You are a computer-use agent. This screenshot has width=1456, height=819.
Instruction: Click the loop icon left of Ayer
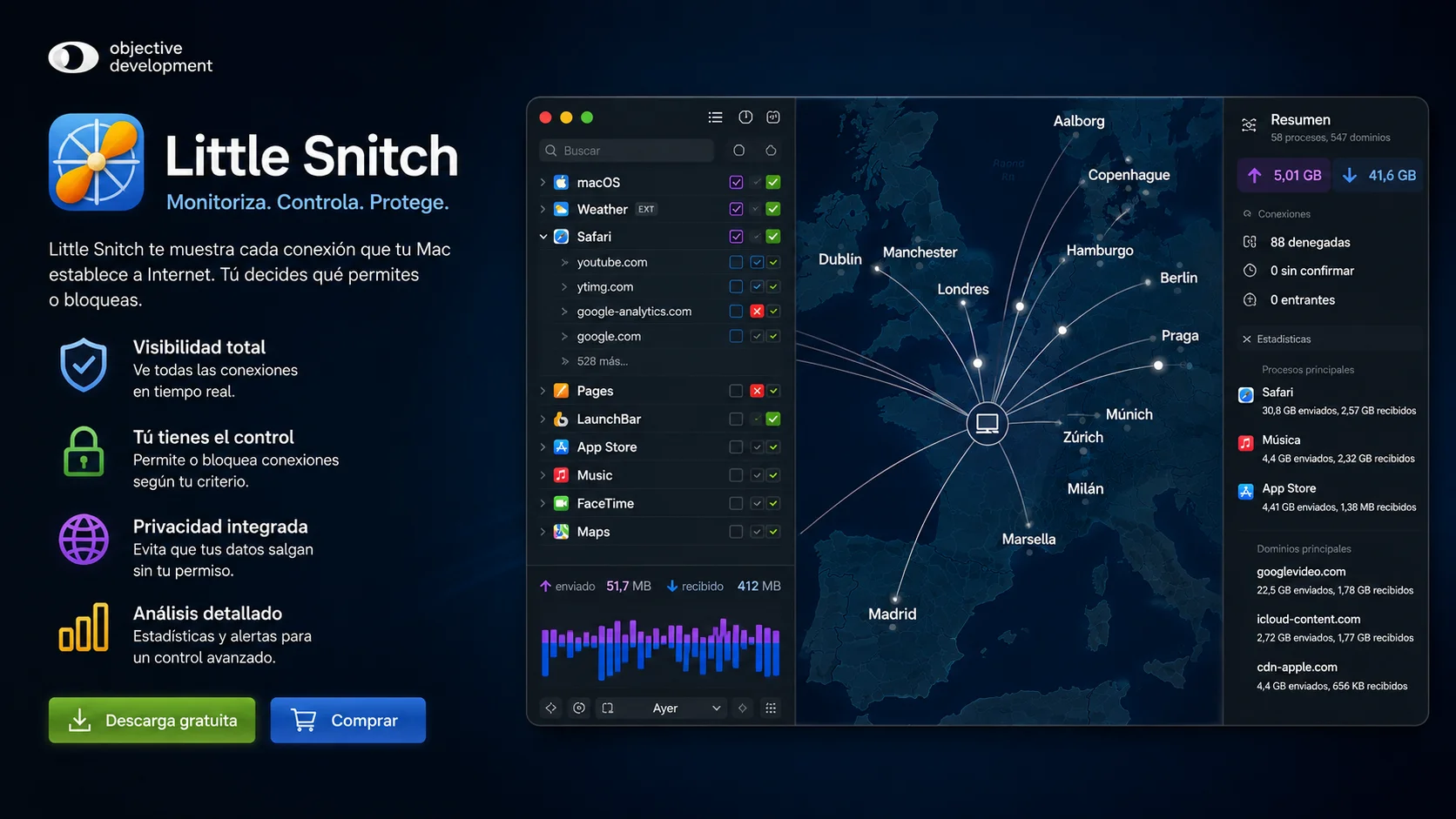point(608,708)
